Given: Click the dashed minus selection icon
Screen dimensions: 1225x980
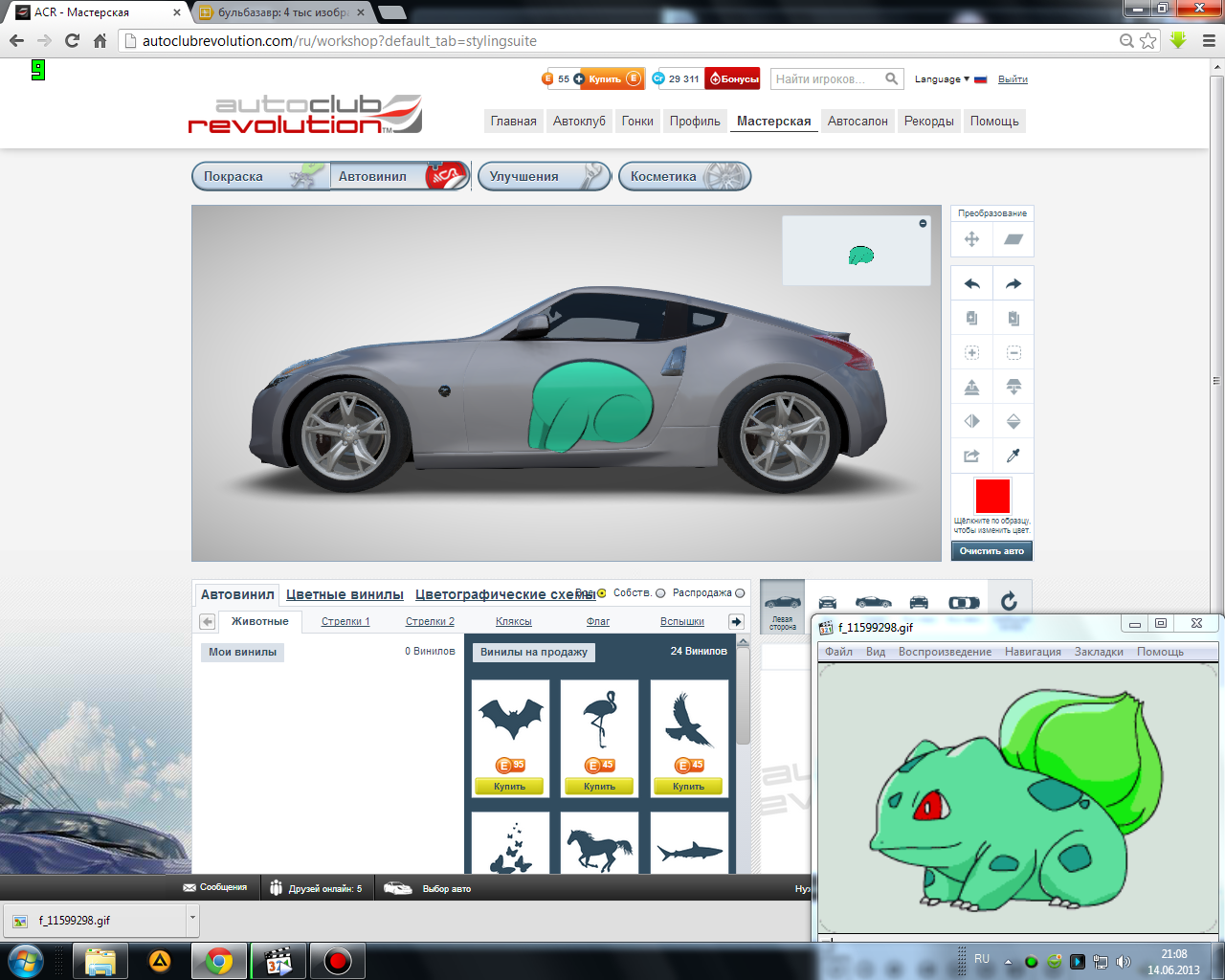Looking at the screenshot, I should click(1013, 353).
